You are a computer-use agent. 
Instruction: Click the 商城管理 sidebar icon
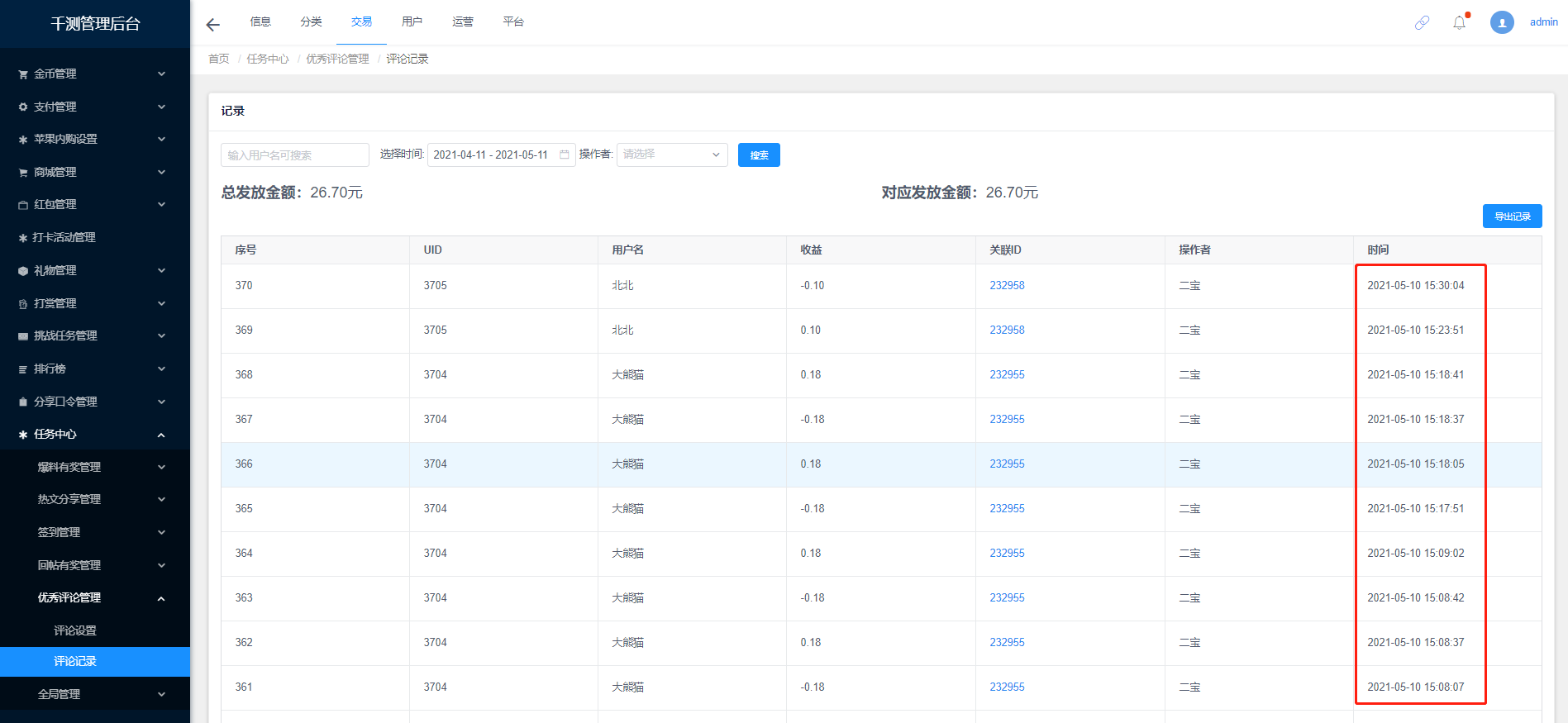tap(23, 173)
